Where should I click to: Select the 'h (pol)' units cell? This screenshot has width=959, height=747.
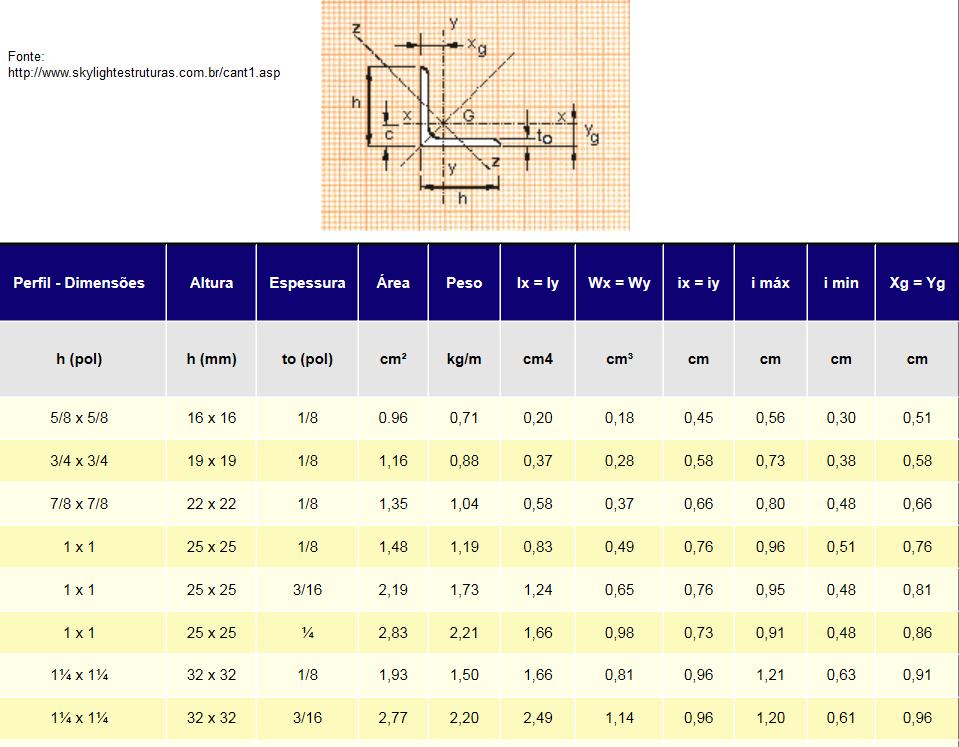(79, 359)
